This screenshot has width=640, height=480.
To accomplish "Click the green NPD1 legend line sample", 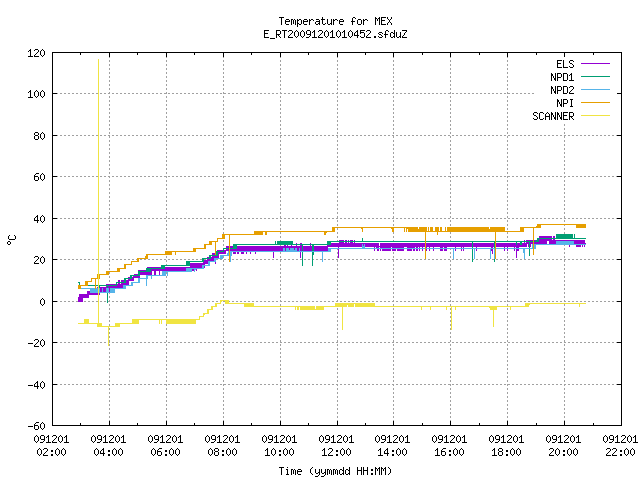I will 595,77.
